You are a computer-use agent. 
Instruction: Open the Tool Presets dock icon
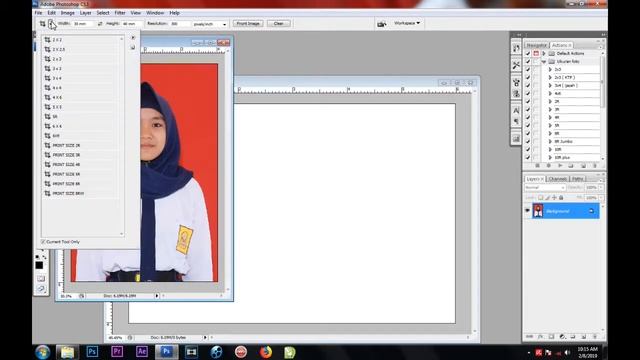(x=516, y=65)
